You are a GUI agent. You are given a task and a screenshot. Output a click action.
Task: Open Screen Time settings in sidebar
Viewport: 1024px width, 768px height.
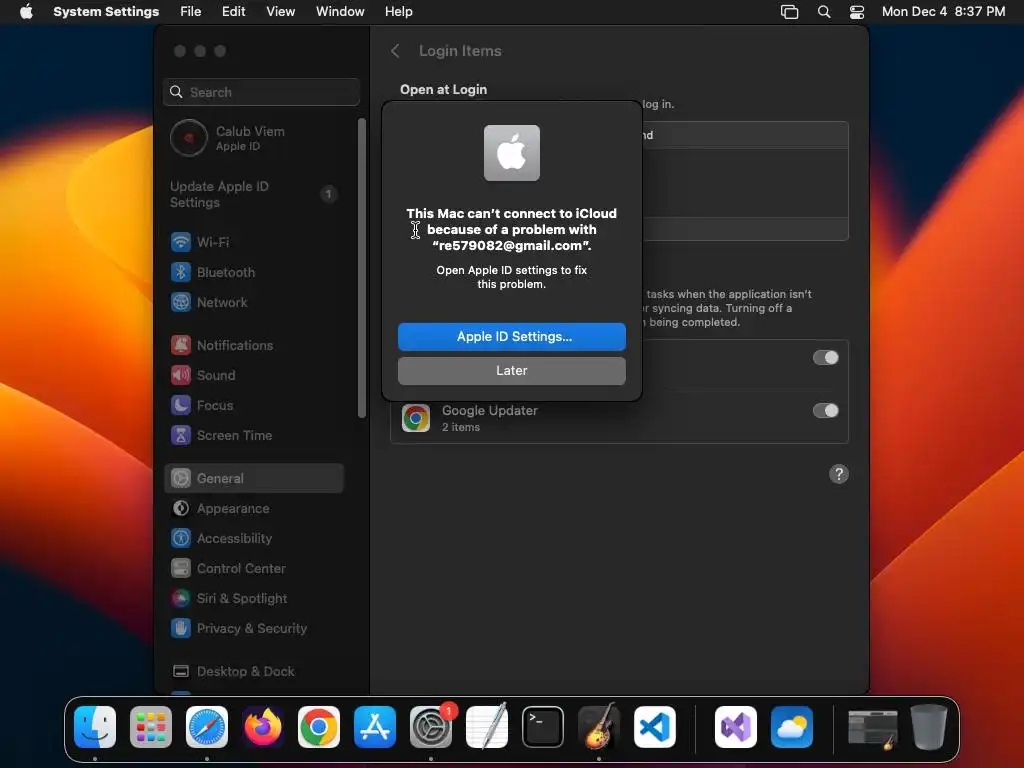coord(253,436)
